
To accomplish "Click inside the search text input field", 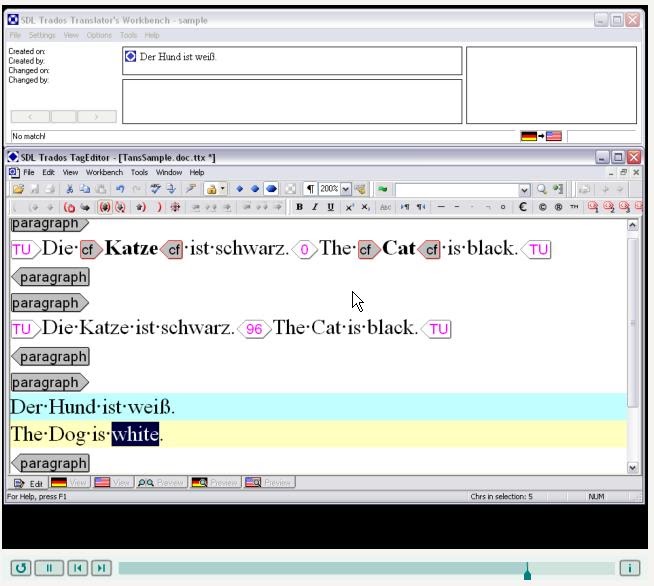I will pyautogui.click(x=457, y=190).
